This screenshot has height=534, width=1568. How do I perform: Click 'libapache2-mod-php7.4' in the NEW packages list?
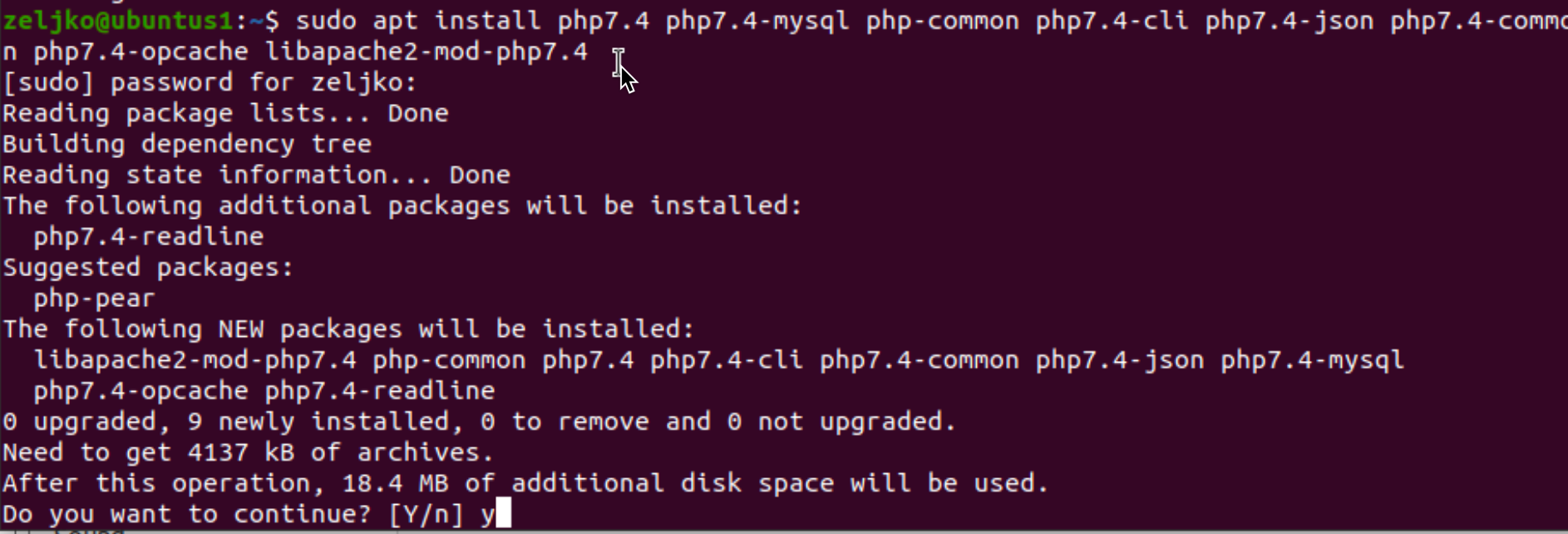coord(195,359)
